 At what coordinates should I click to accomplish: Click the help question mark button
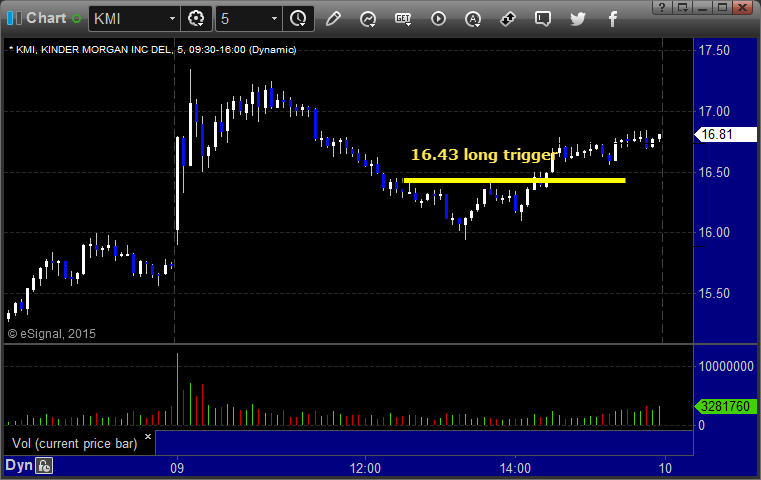point(662,7)
